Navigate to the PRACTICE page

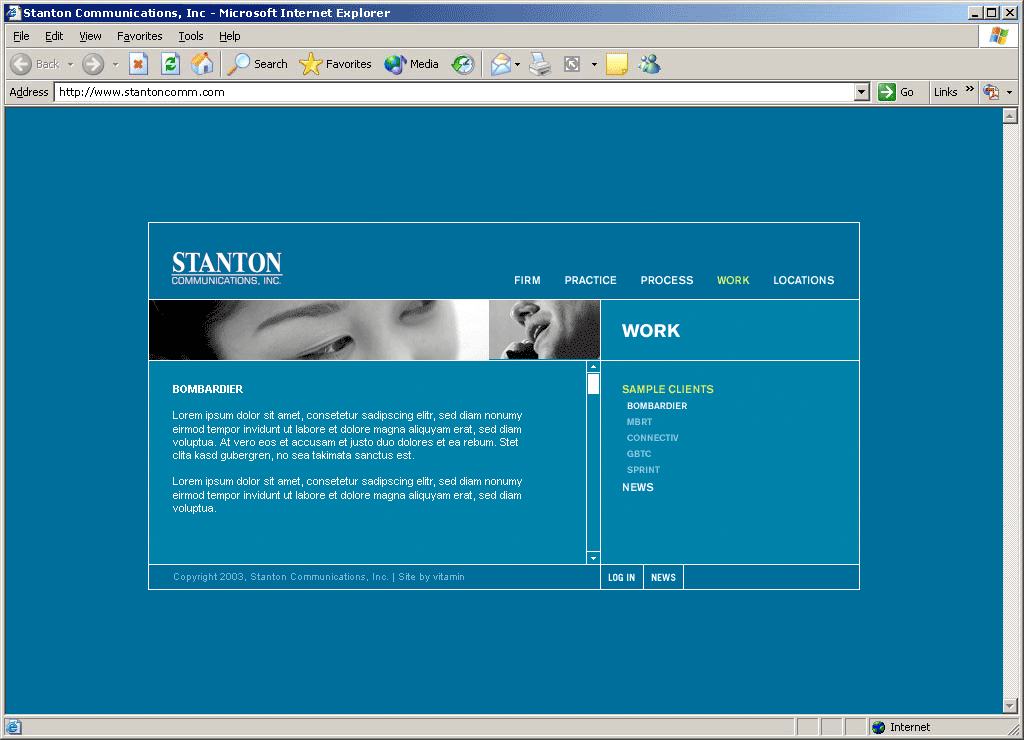(590, 280)
